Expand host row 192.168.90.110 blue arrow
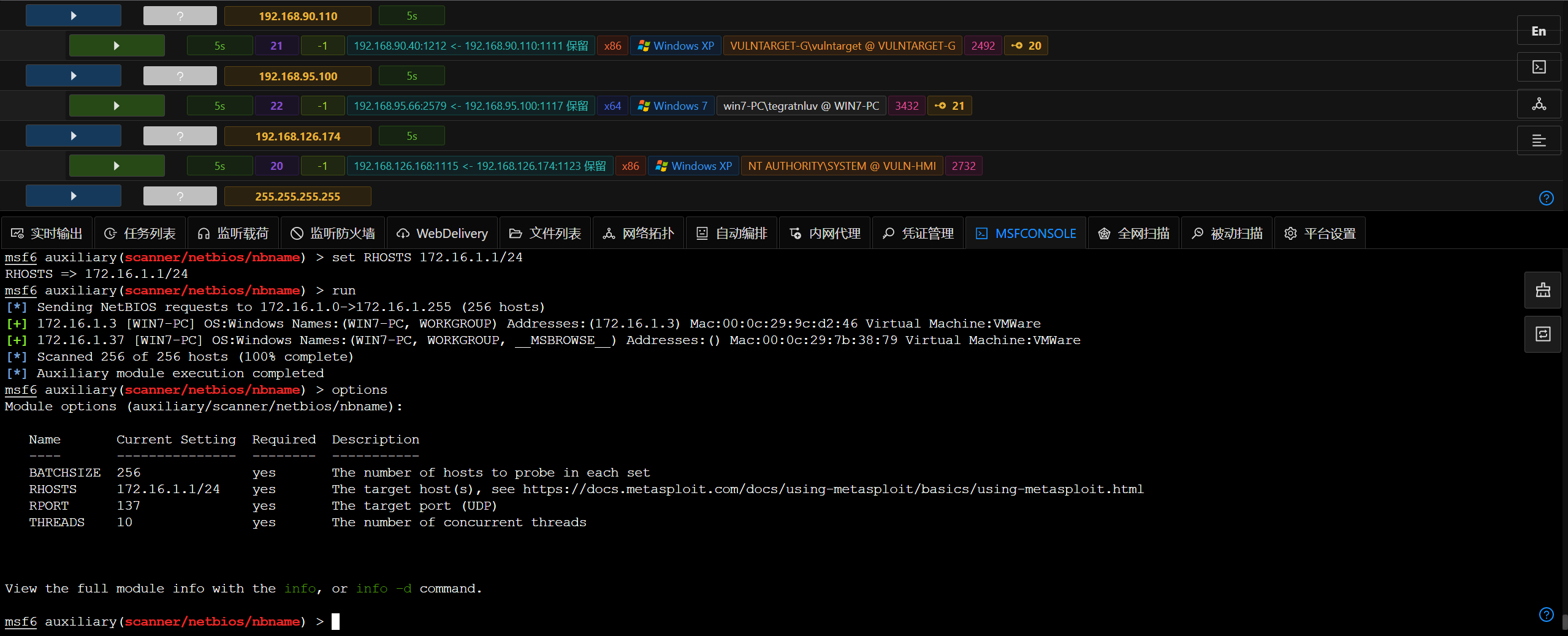Image resolution: width=1568 pixels, height=636 pixels. point(74,16)
